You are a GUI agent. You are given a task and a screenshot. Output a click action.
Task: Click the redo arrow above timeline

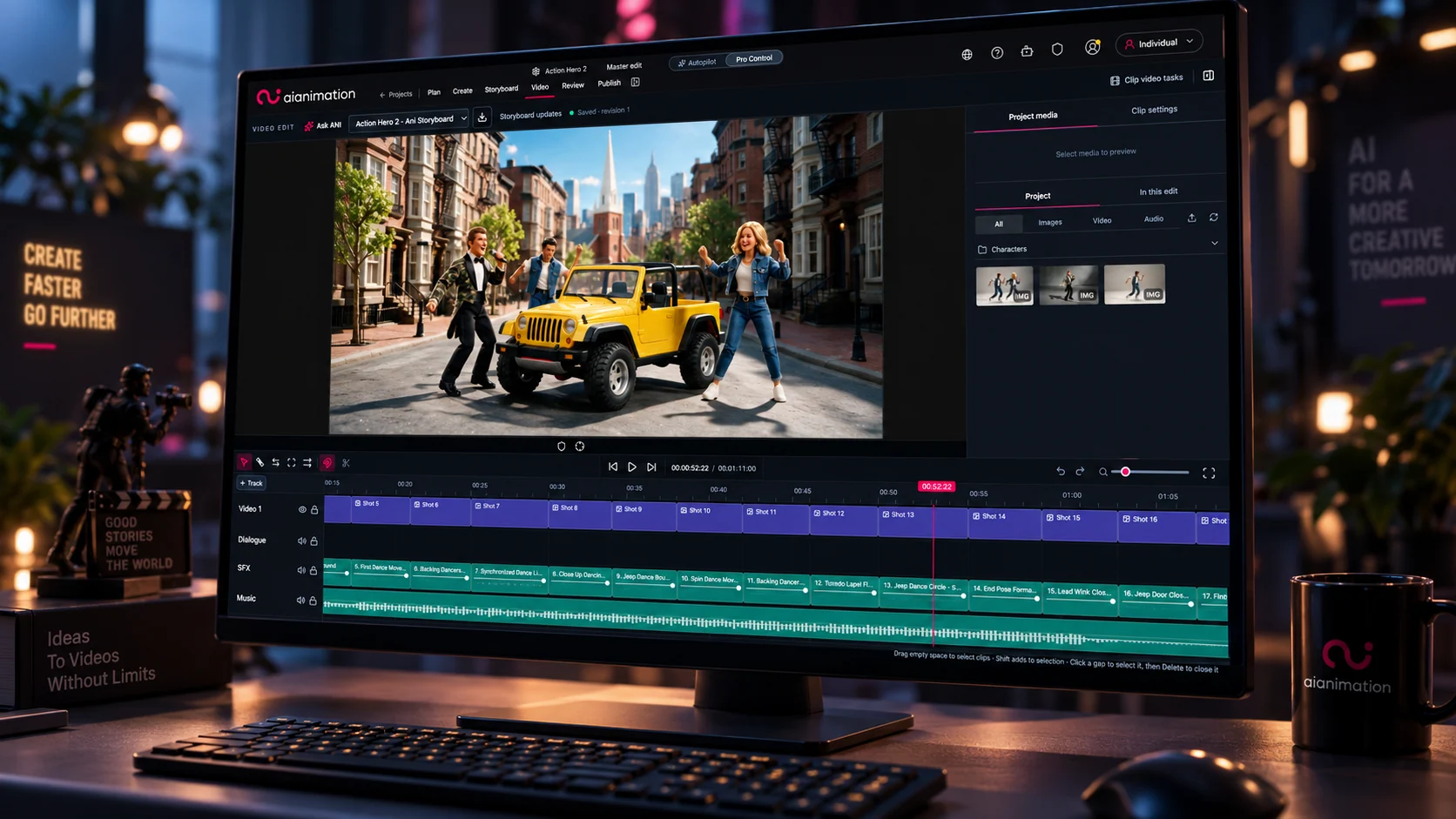1080,471
